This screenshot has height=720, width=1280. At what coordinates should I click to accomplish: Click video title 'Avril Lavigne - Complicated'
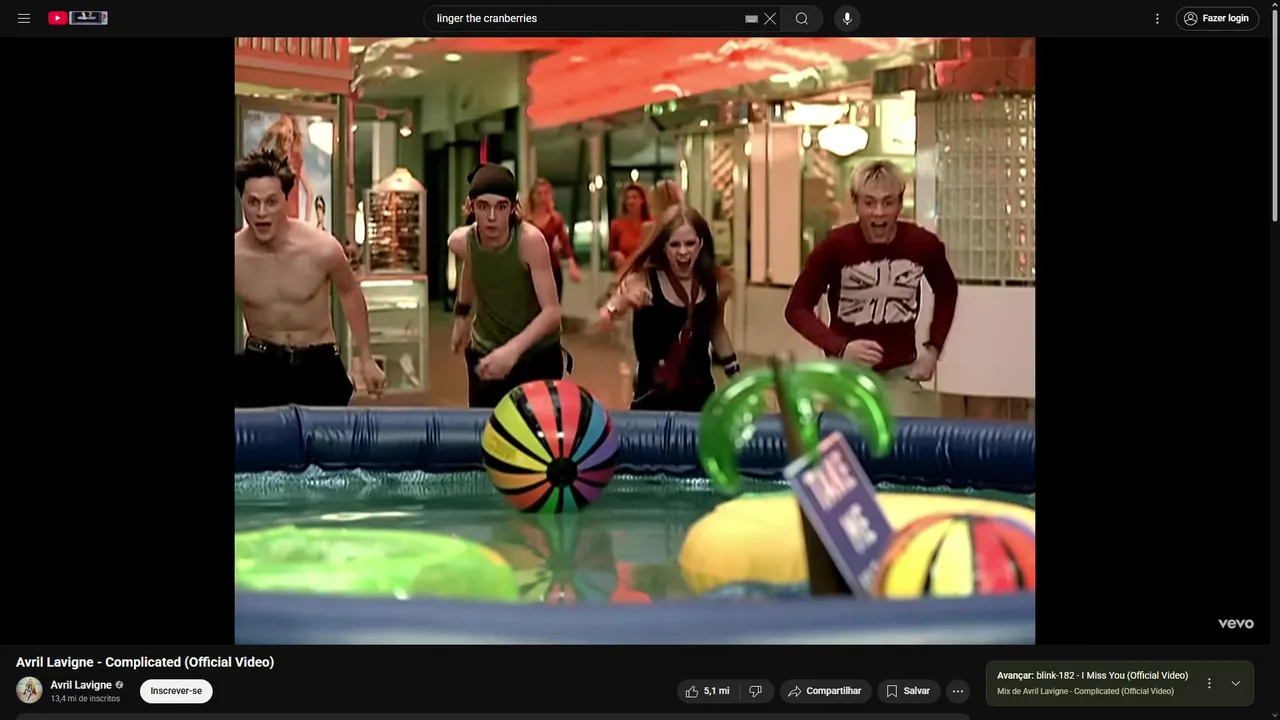pyautogui.click(x=145, y=662)
